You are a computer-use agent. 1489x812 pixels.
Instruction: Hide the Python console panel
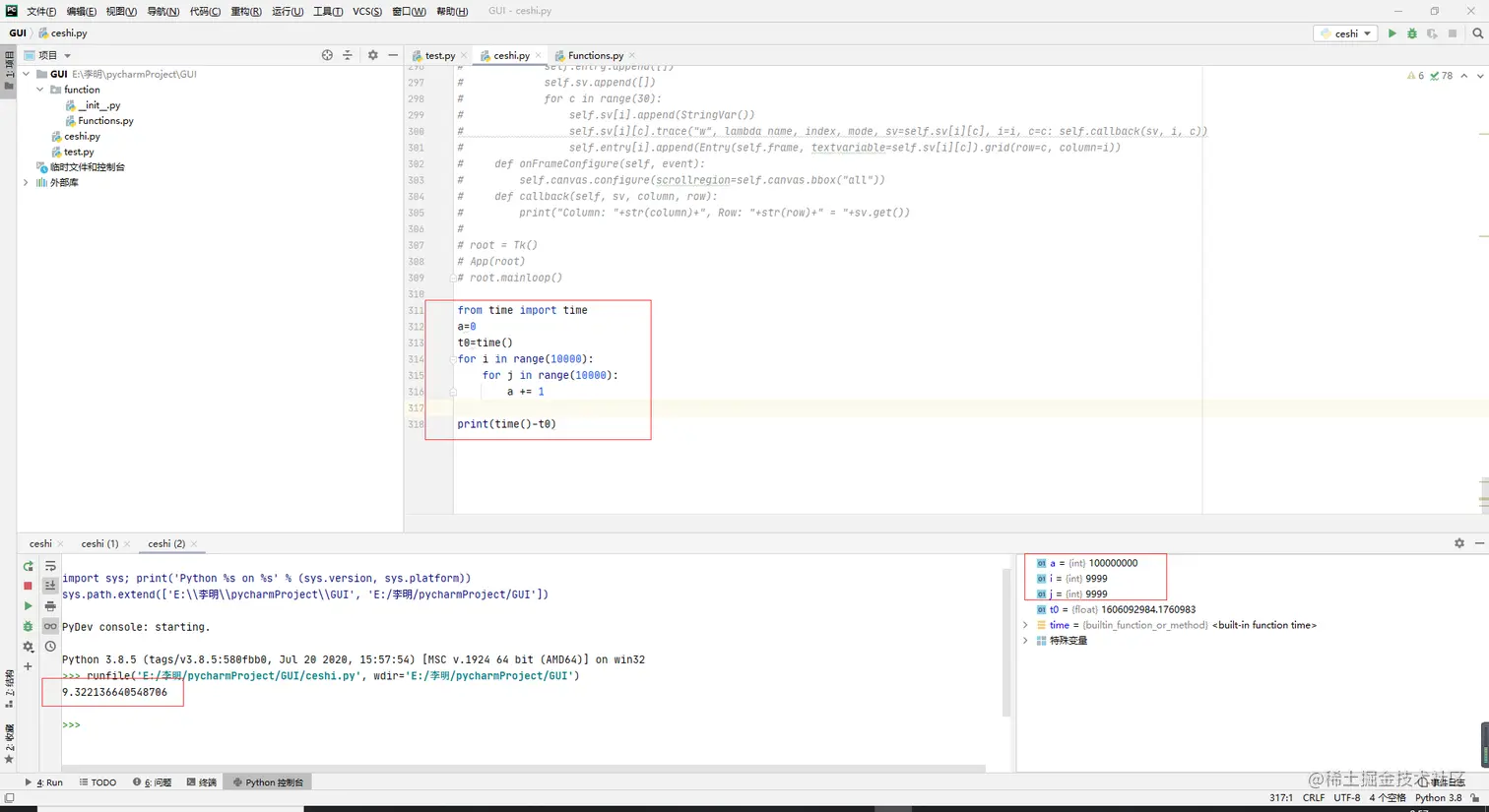click(x=1479, y=543)
